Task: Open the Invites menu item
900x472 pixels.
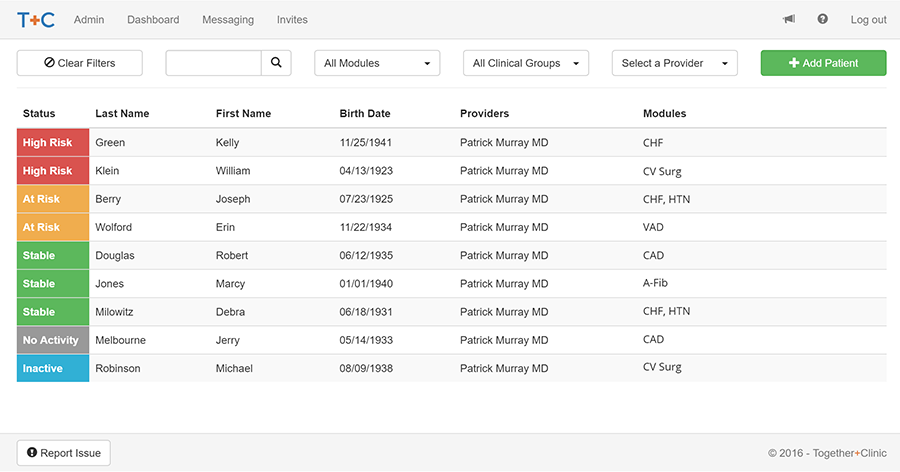Action: (x=292, y=20)
